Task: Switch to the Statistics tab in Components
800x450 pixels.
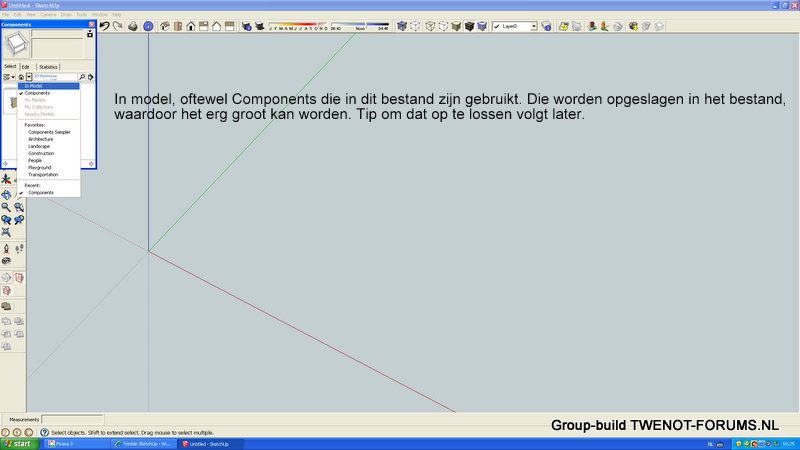Action: click(48, 67)
